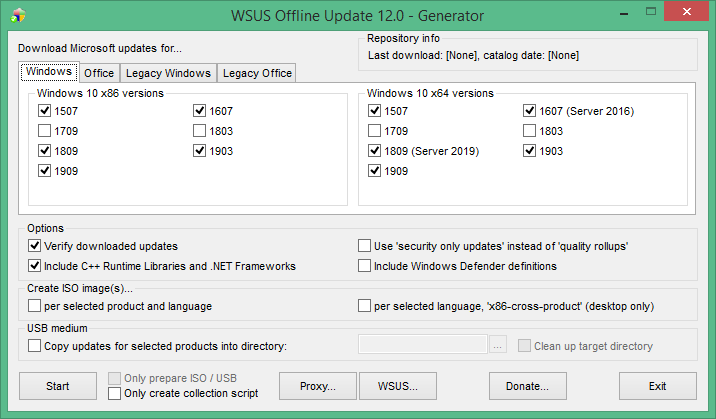Uncheck x86 version 1809

click(44, 151)
